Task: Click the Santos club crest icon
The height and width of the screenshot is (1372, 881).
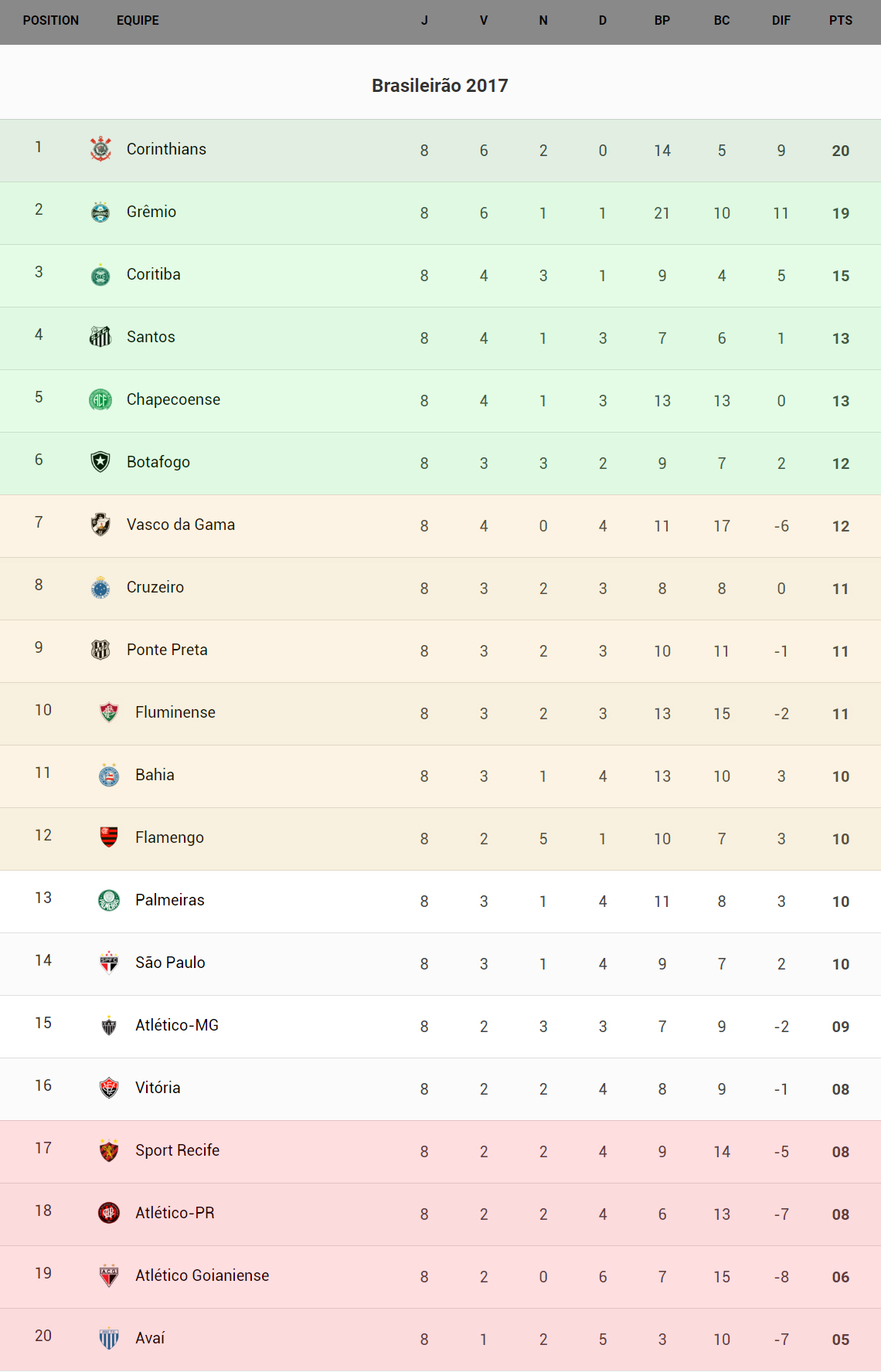Action: click(100, 337)
